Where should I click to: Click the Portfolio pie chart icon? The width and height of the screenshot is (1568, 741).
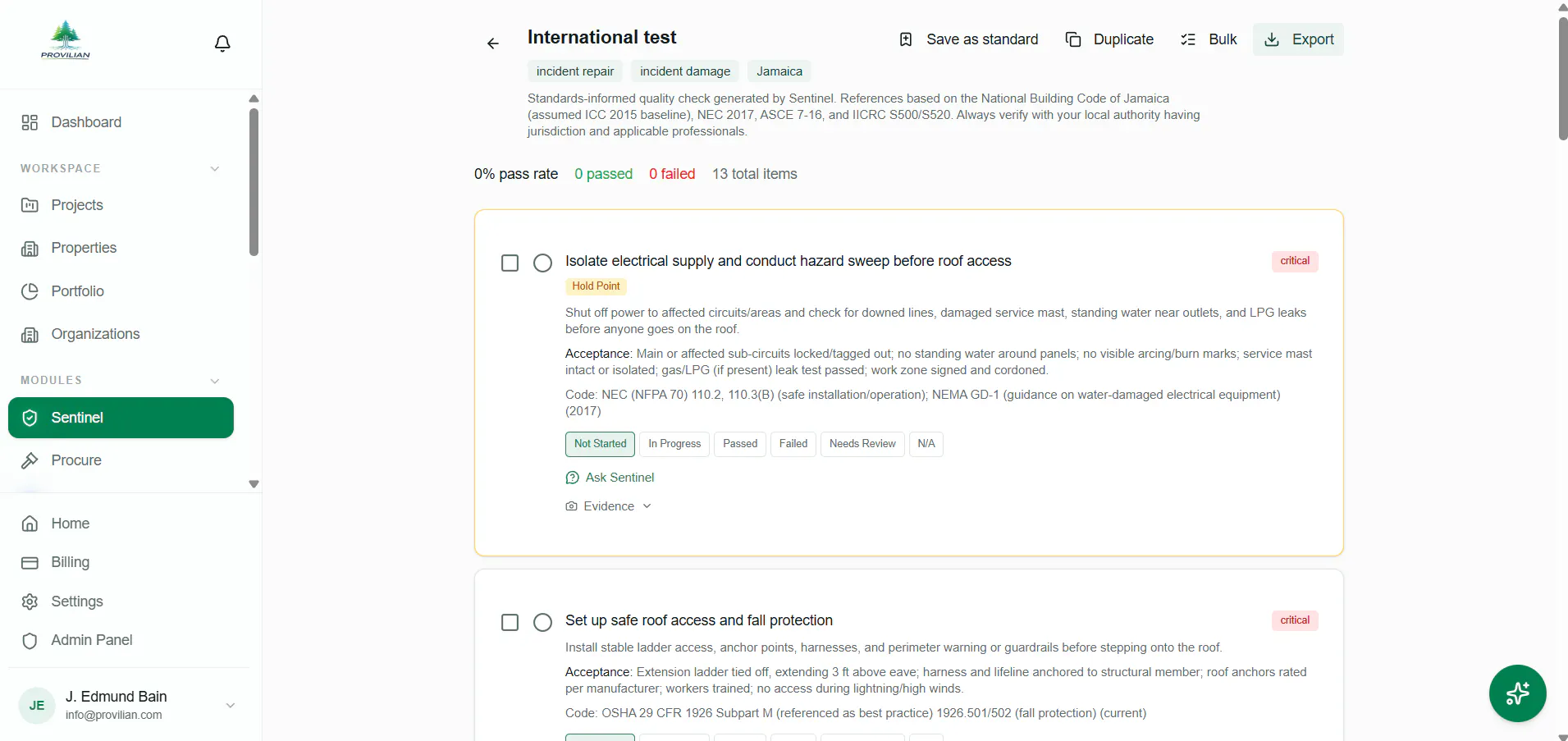click(x=30, y=291)
